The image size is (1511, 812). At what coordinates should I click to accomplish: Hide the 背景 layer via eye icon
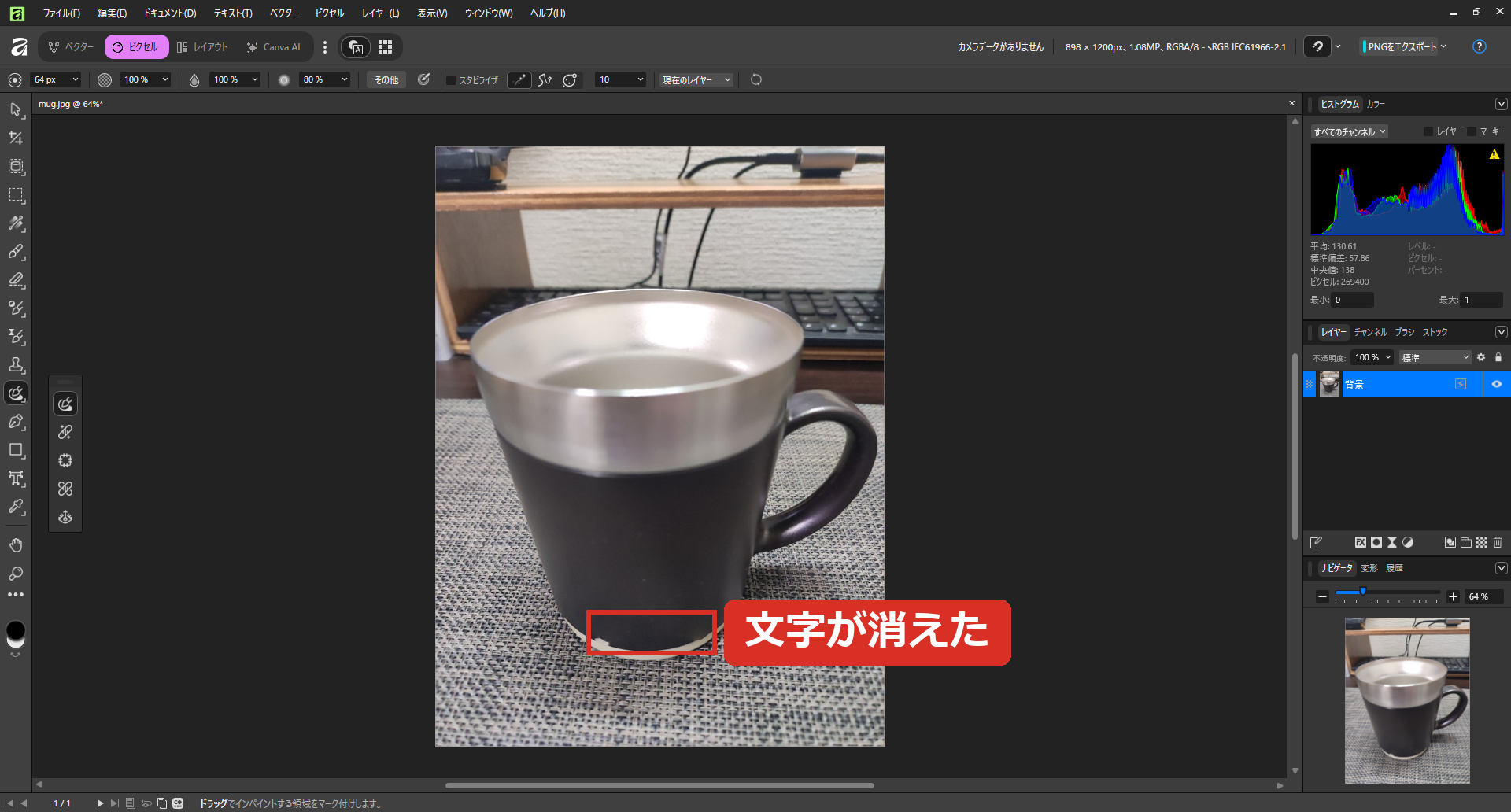click(x=1497, y=384)
